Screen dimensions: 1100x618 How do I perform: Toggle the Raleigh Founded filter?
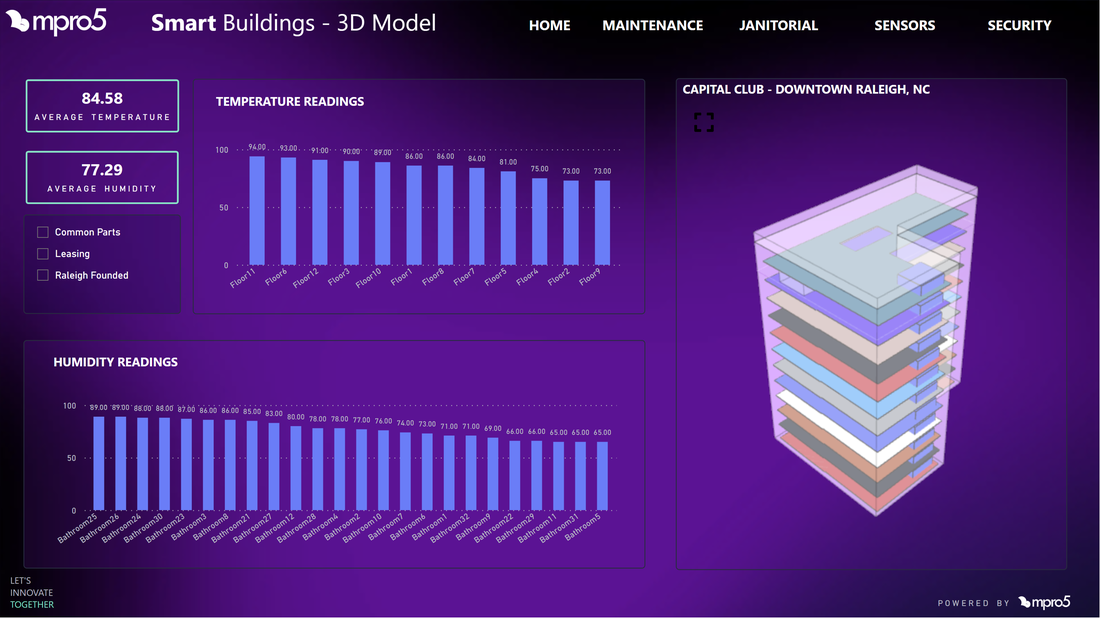(42, 275)
